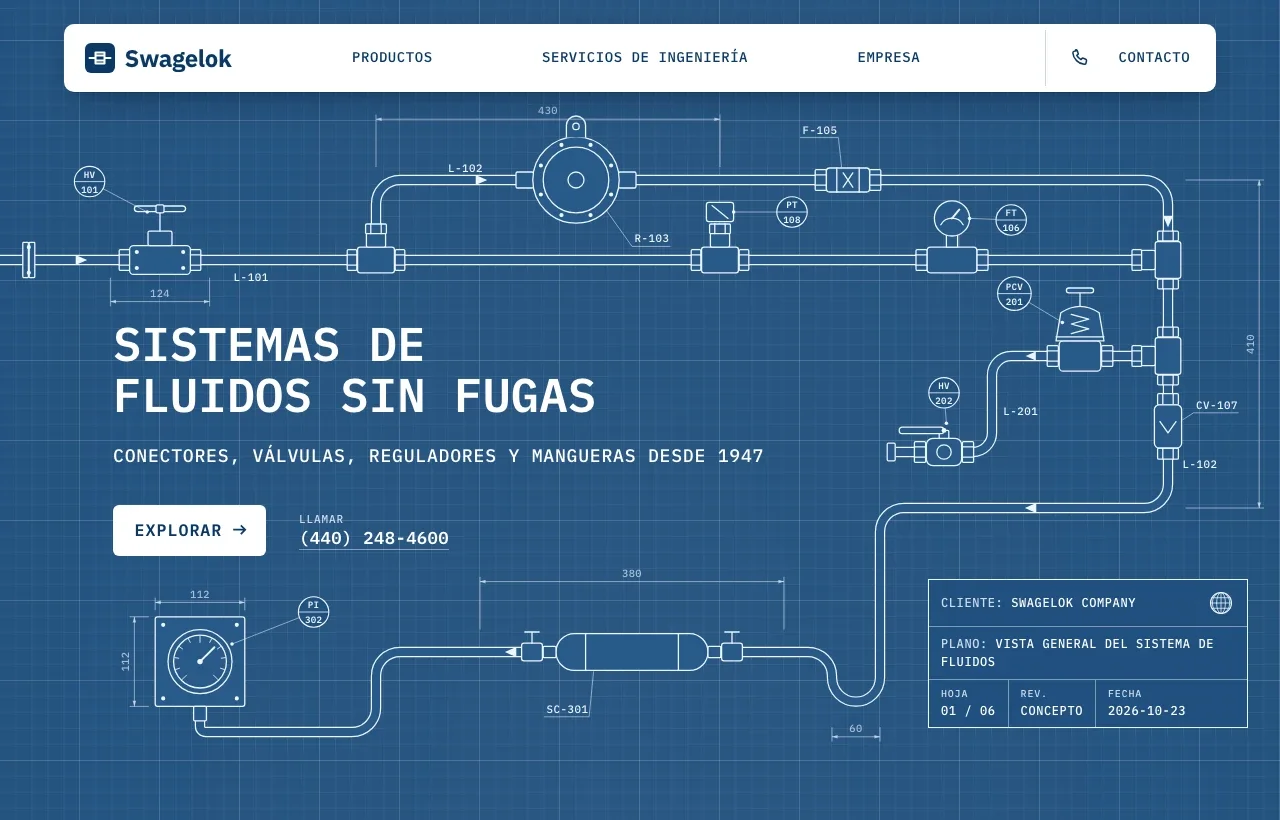Click the F-105 label text

[820, 131]
